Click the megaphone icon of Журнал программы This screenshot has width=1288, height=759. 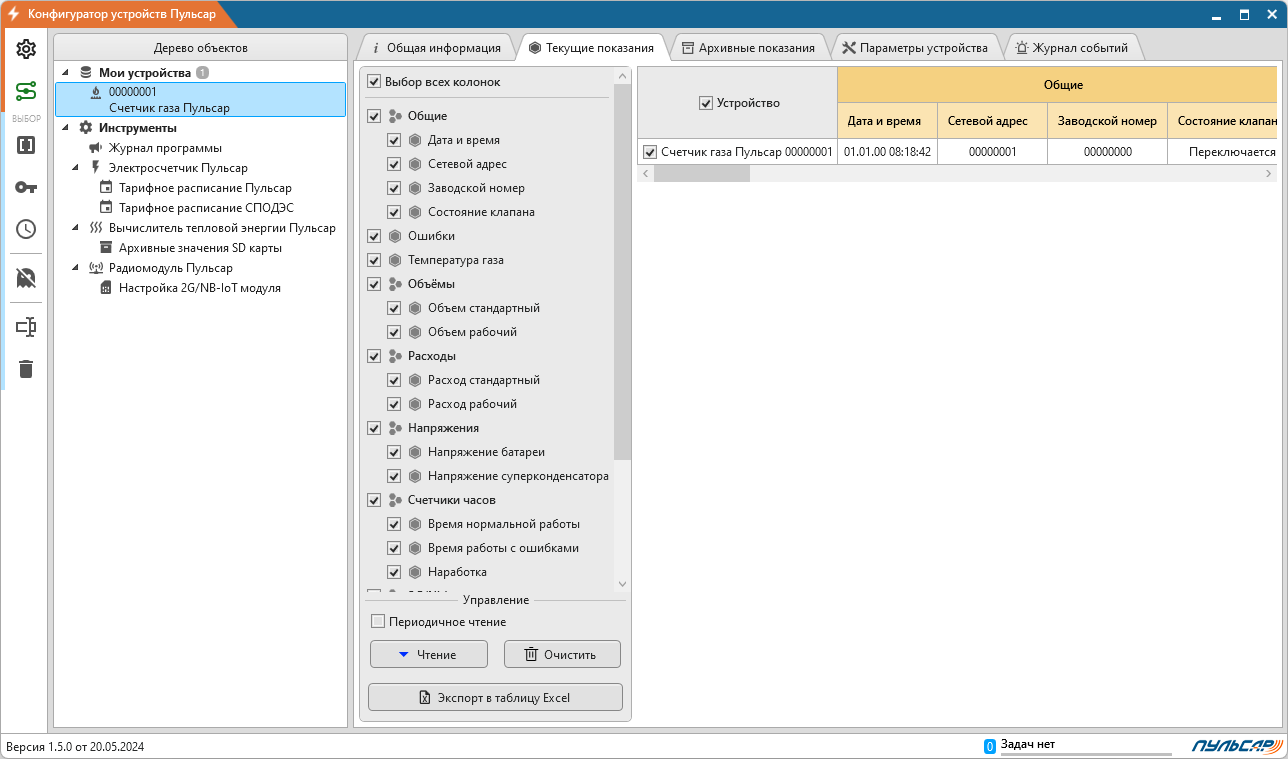click(96, 148)
